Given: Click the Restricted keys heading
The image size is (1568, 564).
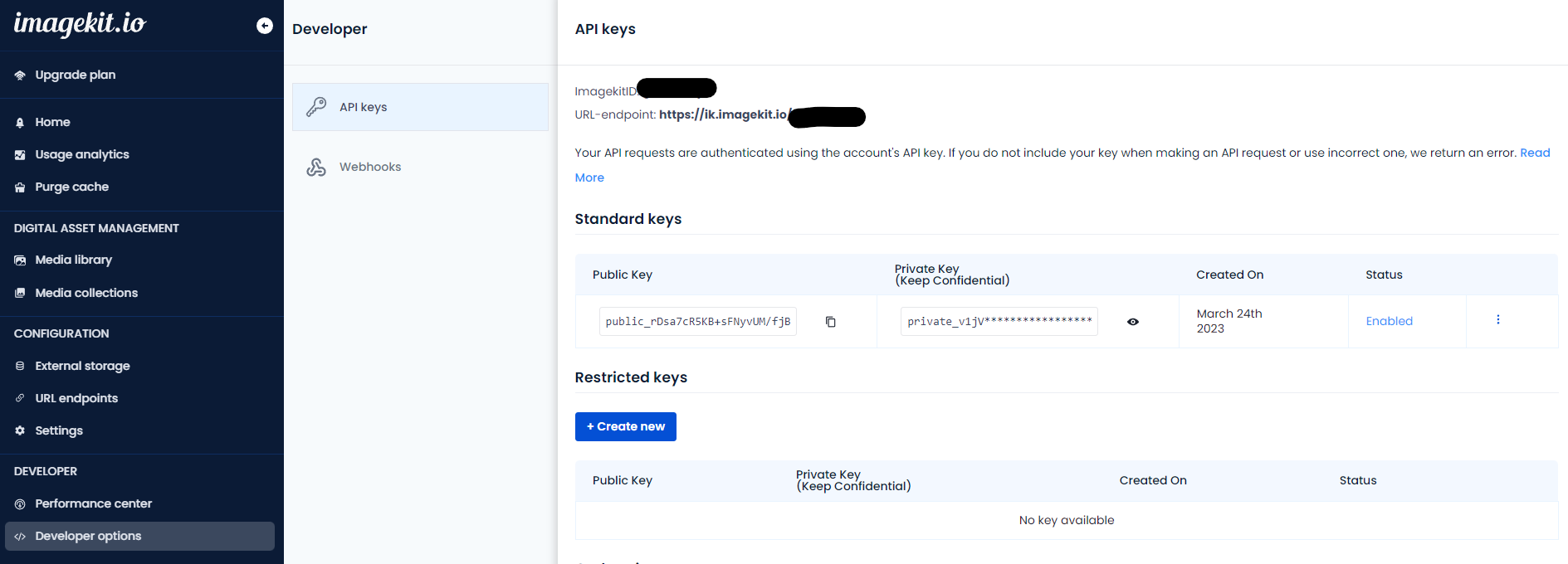Looking at the screenshot, I should click(x=631, y=377).
